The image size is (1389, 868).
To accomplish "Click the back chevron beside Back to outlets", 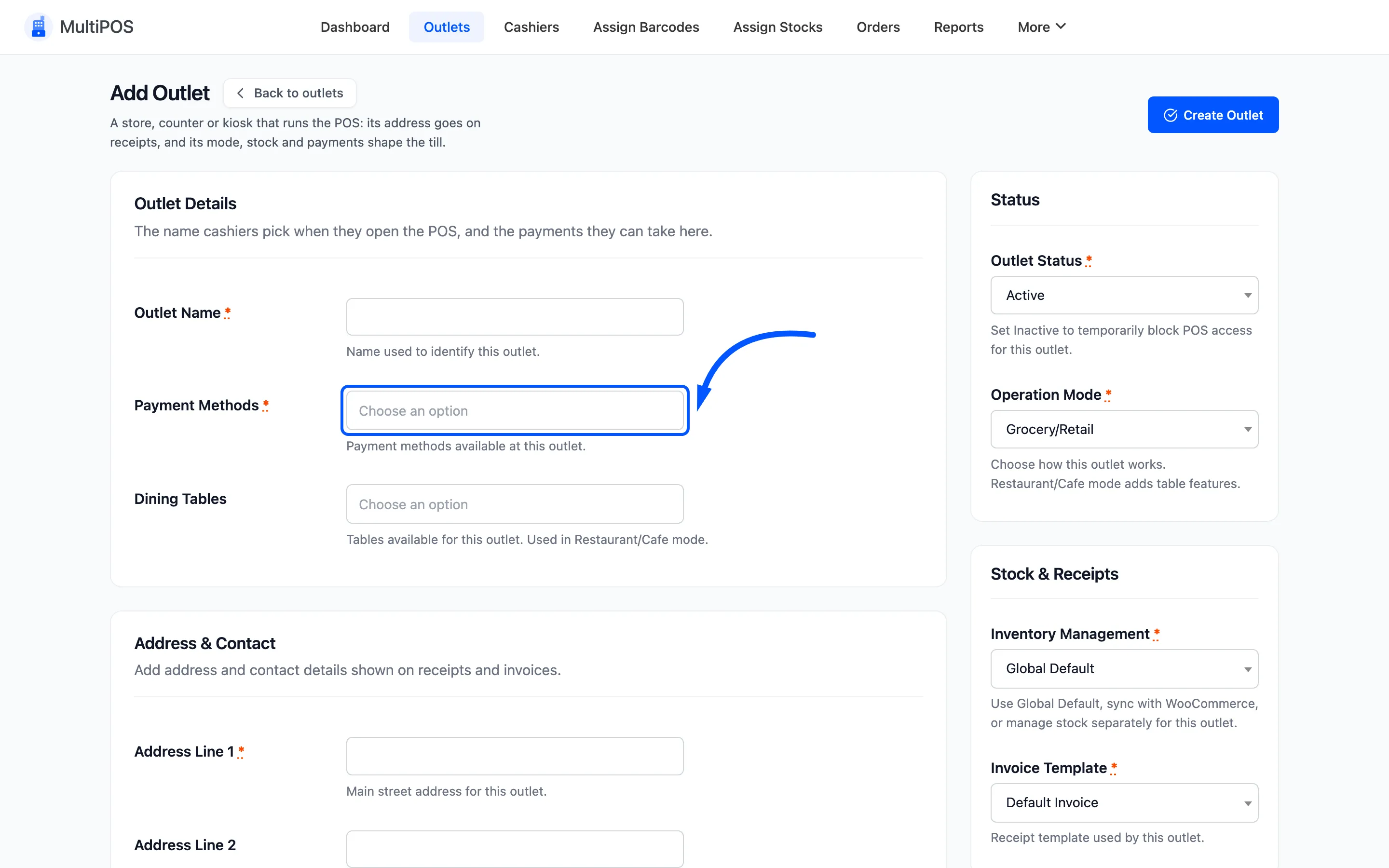I will pyautogui.click(x=241, y=93).
